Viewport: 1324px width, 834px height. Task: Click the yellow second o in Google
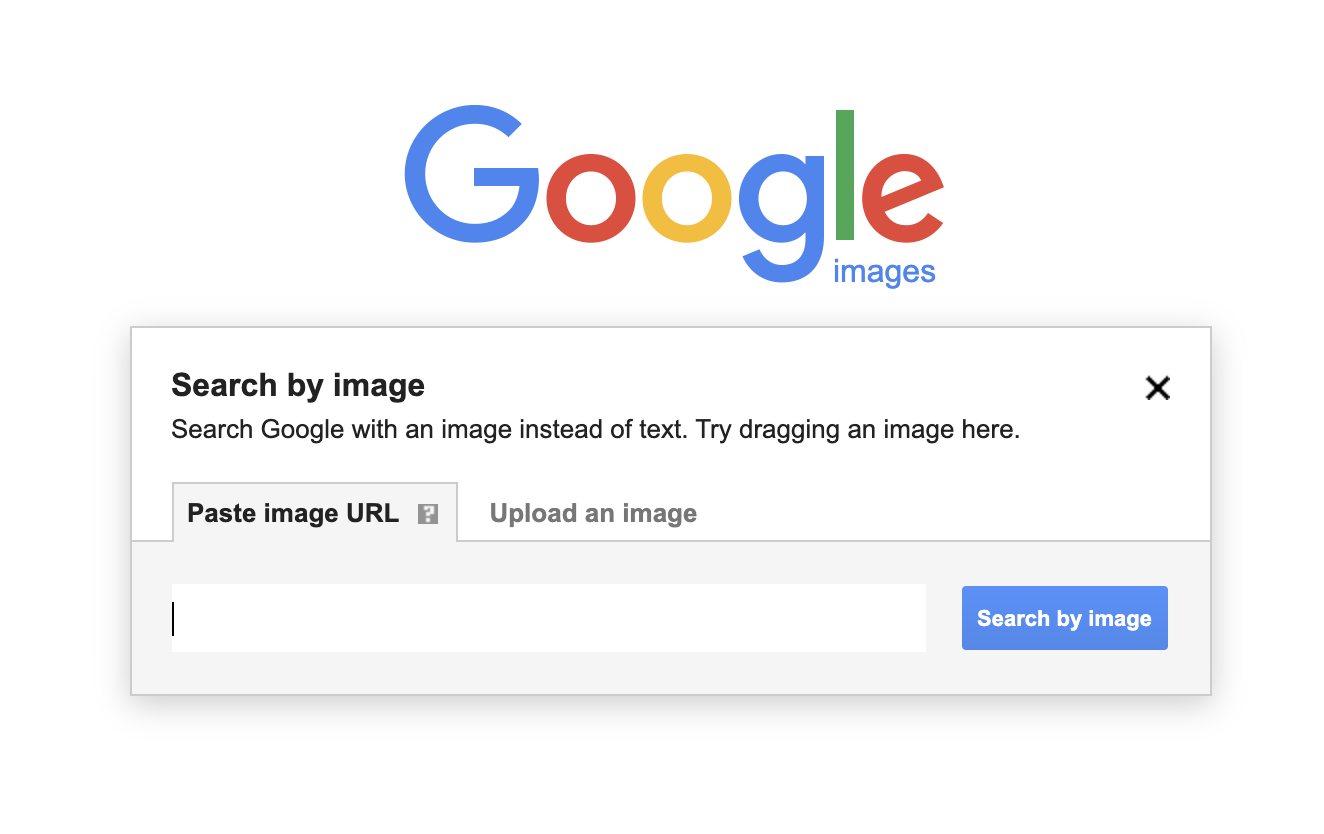click(x=687, y=198)
